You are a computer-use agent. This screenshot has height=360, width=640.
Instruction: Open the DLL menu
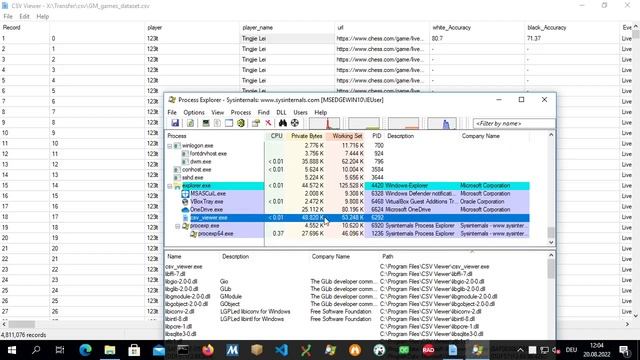point(281,112)
